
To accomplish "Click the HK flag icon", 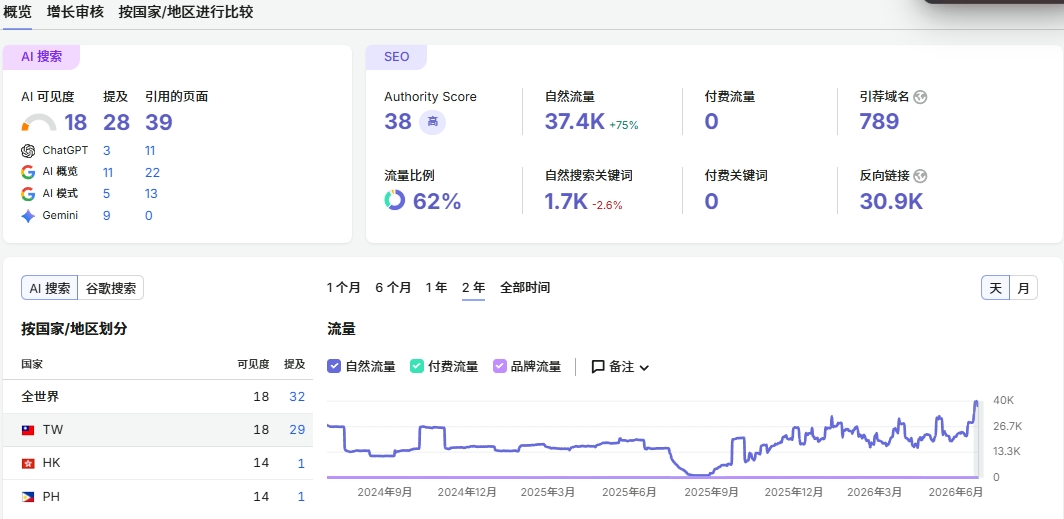I will pyautogui.click(x=28, y=463).
